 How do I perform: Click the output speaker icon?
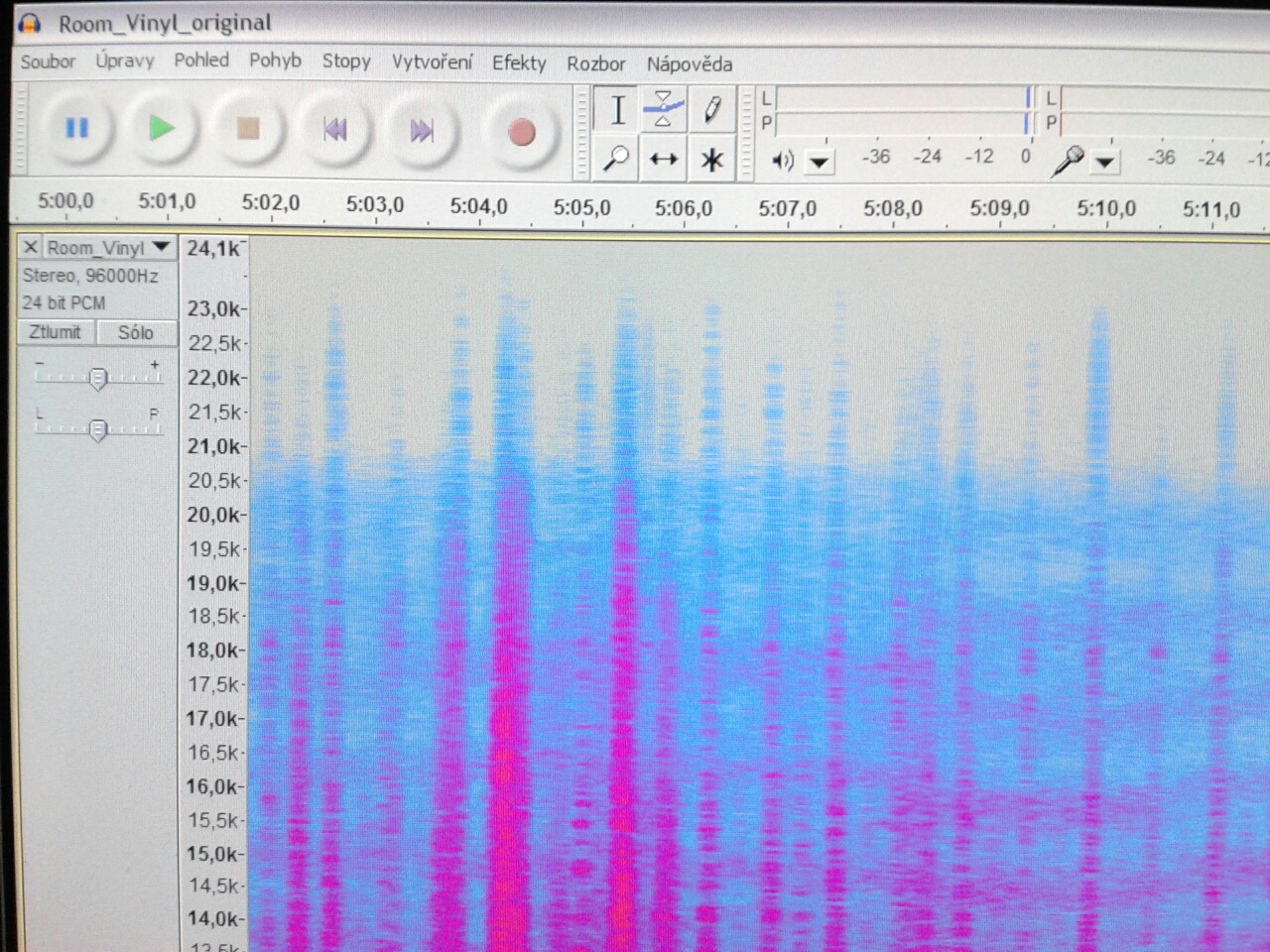click(x=783, y=160)
